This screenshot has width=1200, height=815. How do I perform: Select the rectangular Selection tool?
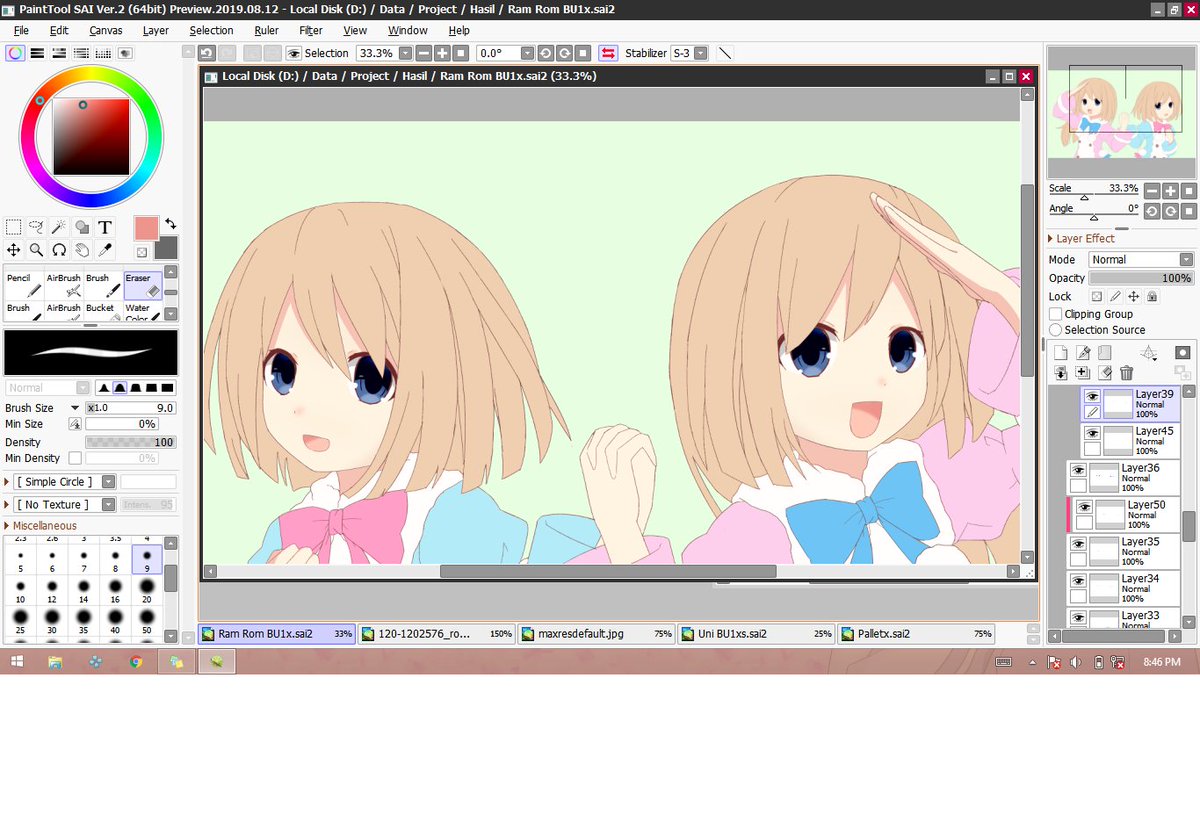coord(14,227)
